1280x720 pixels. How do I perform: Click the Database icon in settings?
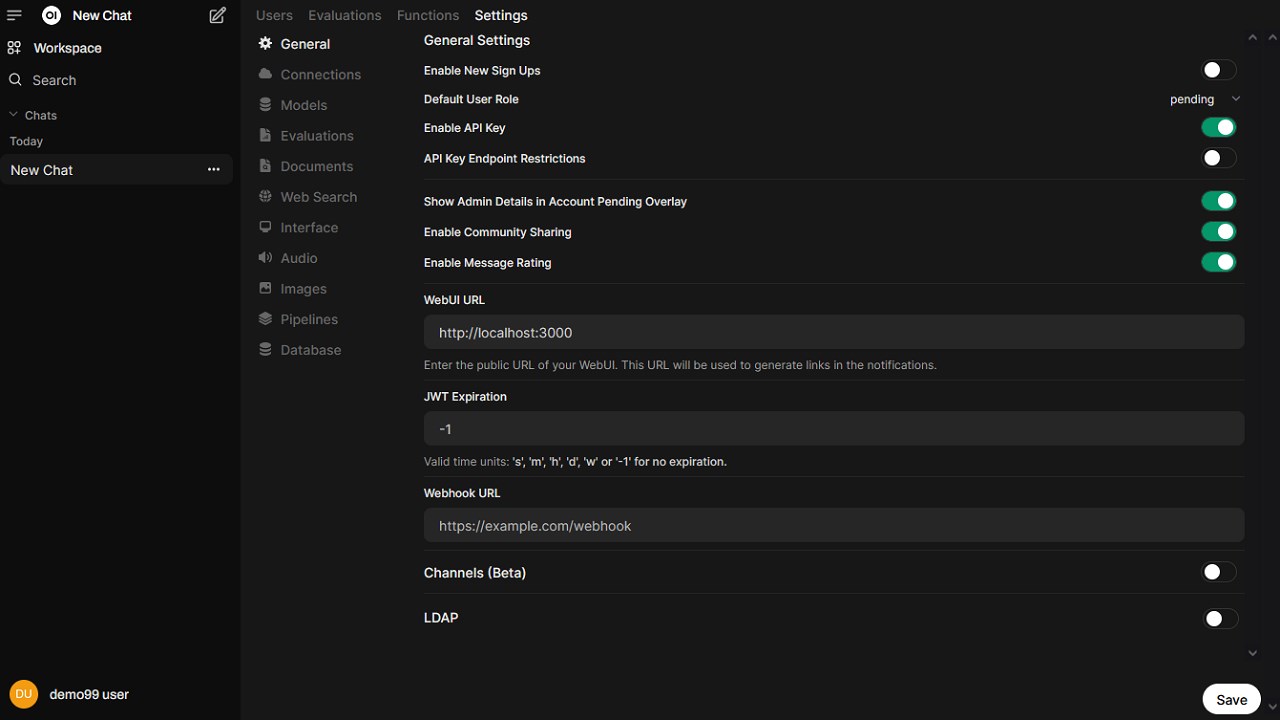[x=265, y=350]
